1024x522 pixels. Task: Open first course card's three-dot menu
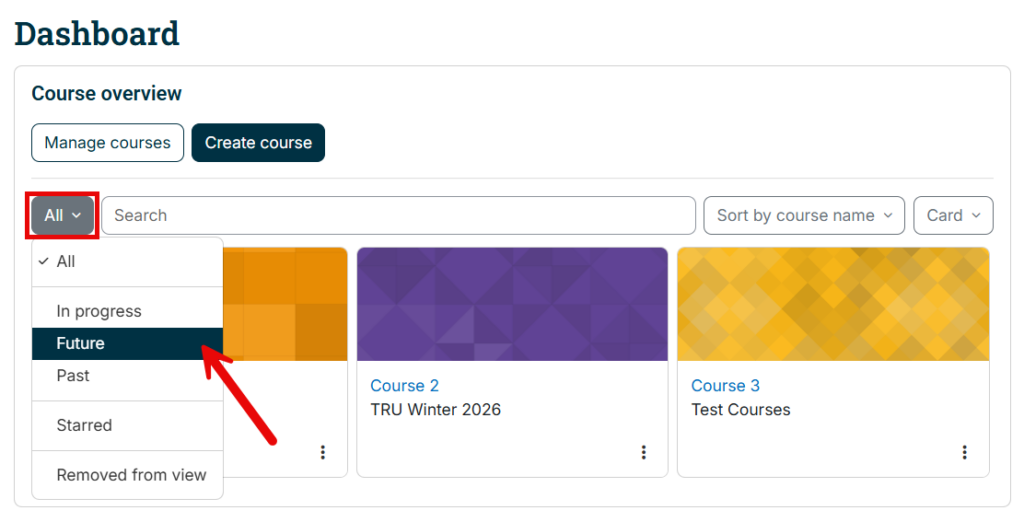[323, 452]
